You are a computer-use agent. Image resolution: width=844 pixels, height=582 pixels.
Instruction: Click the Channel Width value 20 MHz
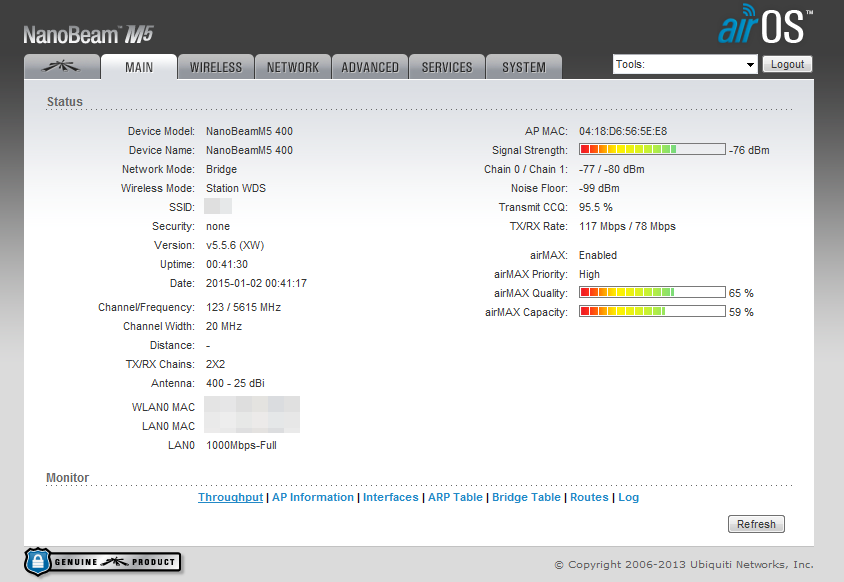pyautogui.click(x=224, y=326)
